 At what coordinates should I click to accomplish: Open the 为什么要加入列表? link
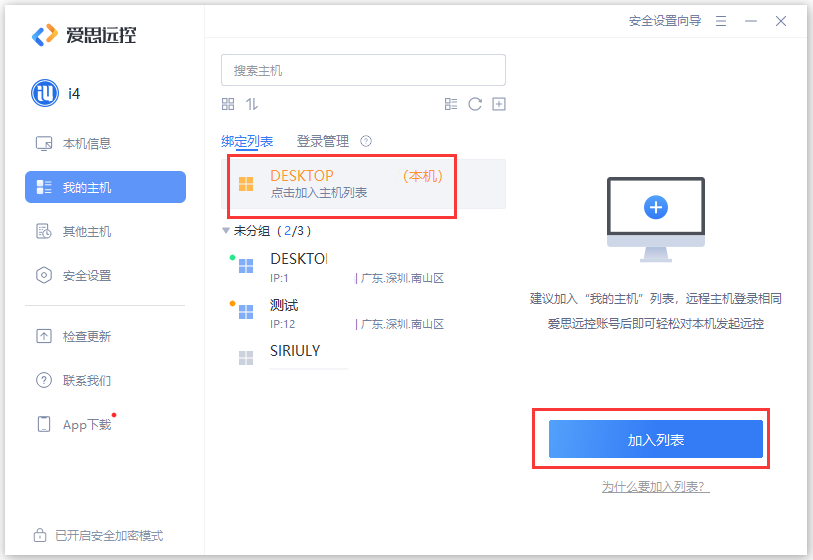pyautogui.click(x=655, y=487)
